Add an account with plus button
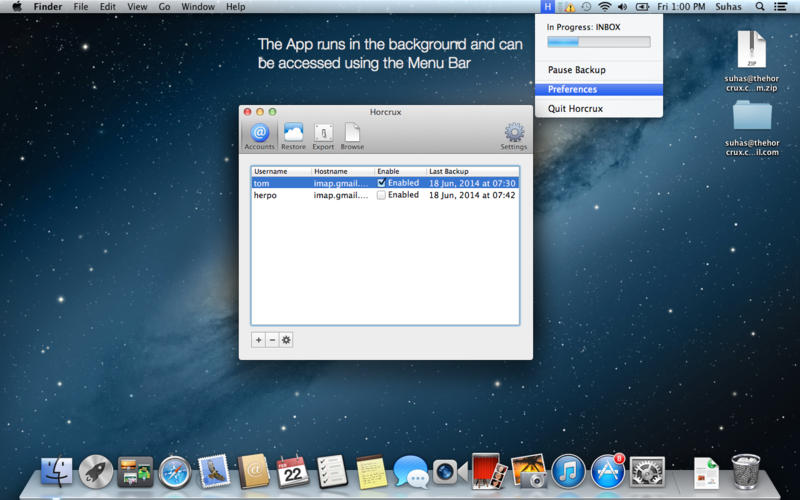 point(258,340)
